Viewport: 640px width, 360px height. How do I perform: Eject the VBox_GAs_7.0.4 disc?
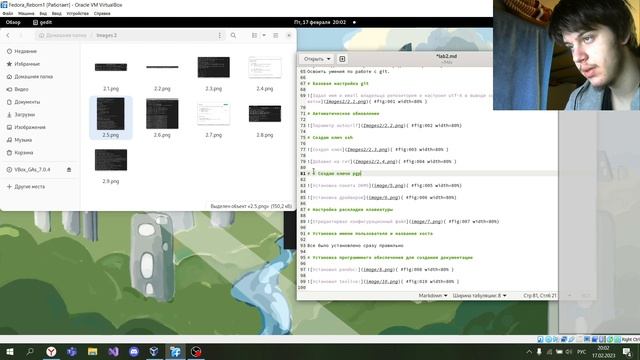[x=69, y=170]
